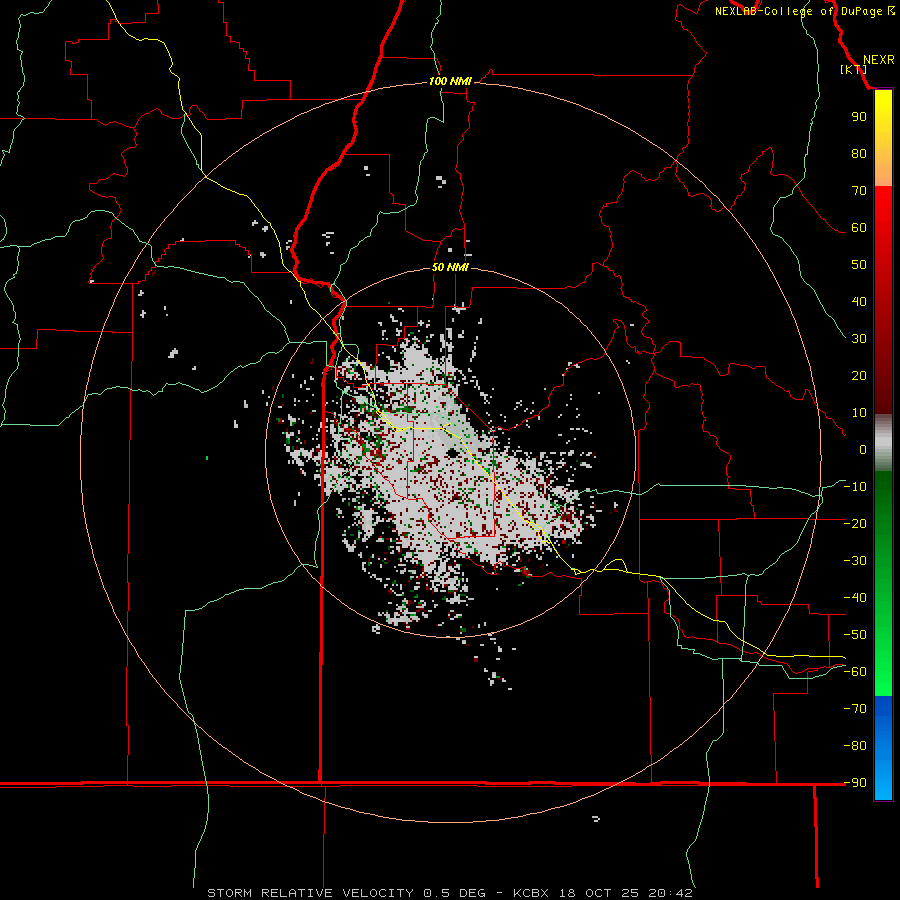Select the -20 value on the velocity scale
The height and width of the screenshot is (900, 900).
(x=855, y=524)
